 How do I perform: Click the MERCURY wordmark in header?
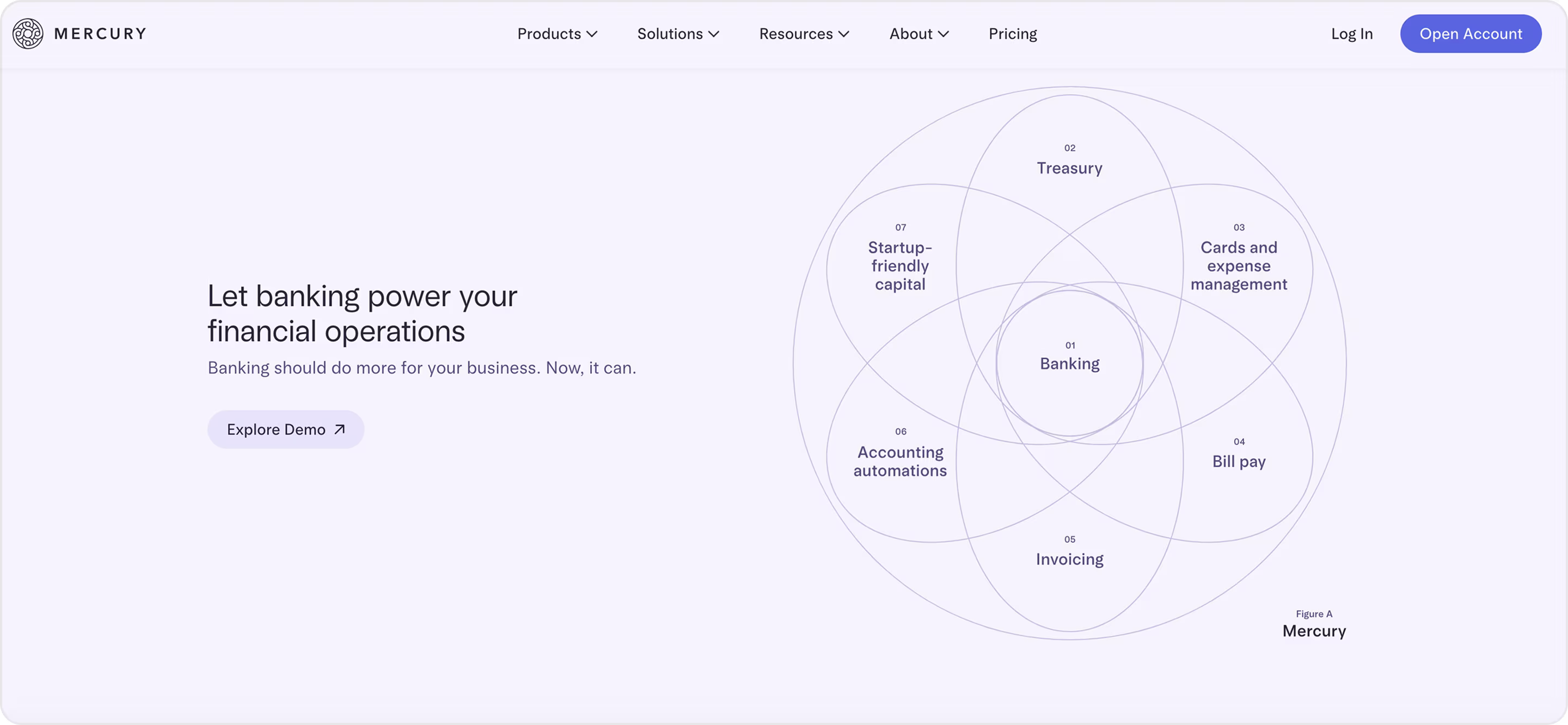(x=100, y=34)
